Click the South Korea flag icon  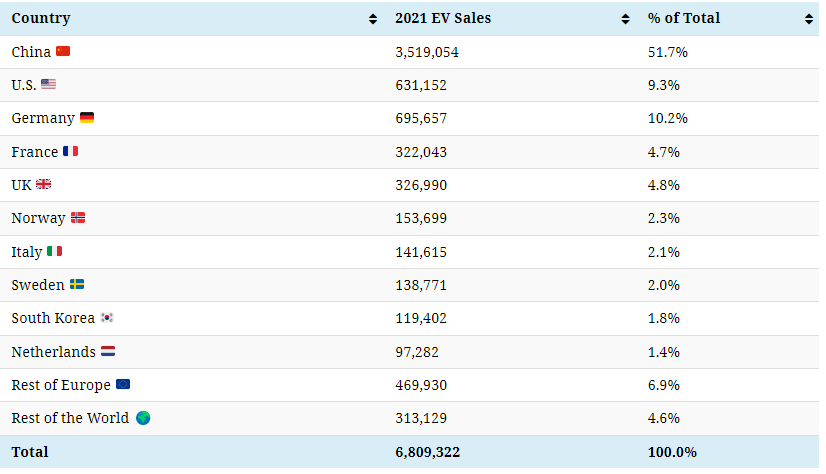pos(107,318)
